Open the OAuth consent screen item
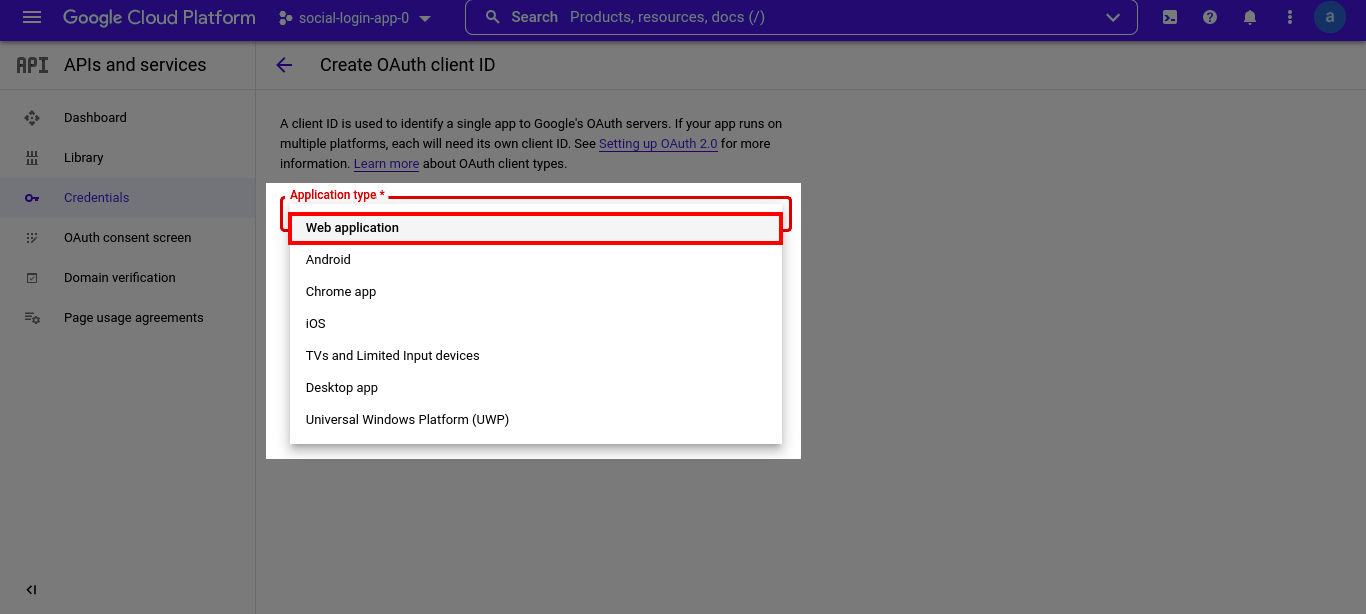This screenshot has height=614, width=1366. click(x=128, y=238)
